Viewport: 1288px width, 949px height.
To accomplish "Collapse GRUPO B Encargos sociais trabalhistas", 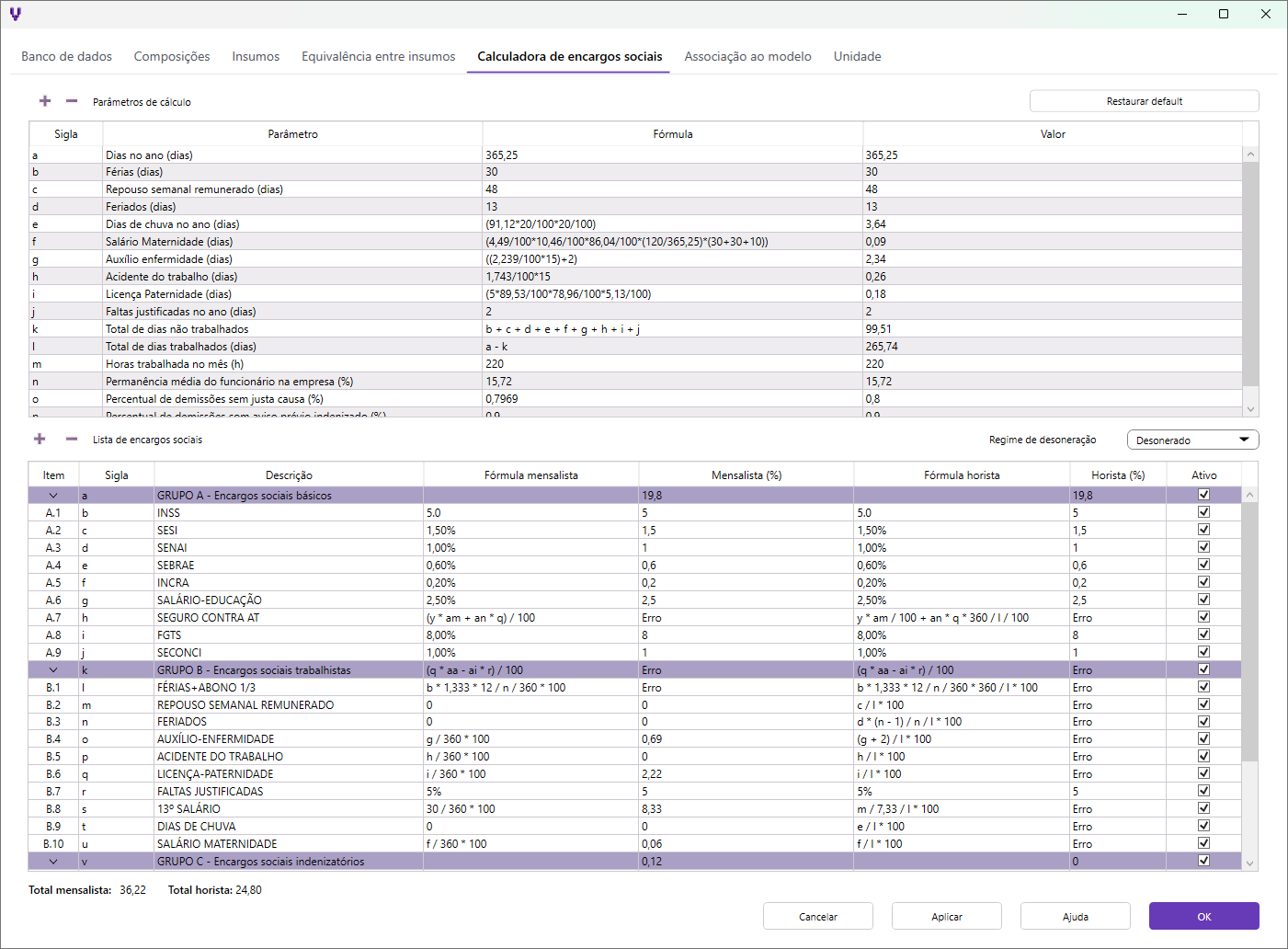I will point(53,670).
